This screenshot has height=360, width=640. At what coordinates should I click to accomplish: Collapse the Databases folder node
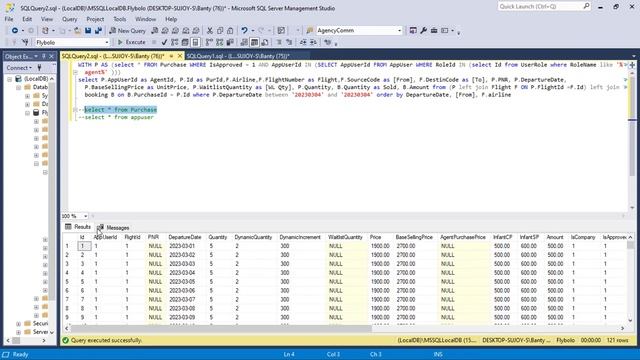point(19,87)
